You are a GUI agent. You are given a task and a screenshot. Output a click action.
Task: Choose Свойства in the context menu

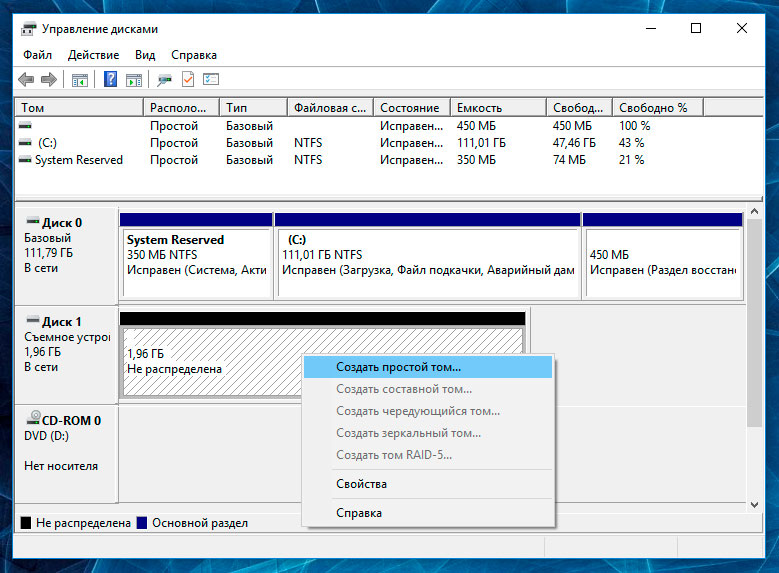[x=428, y=484]
